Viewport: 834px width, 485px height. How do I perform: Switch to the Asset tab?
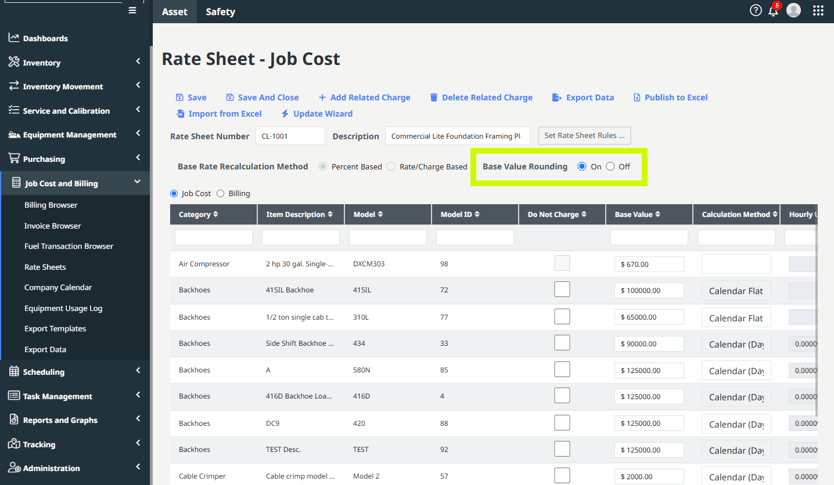click(174, 11)
